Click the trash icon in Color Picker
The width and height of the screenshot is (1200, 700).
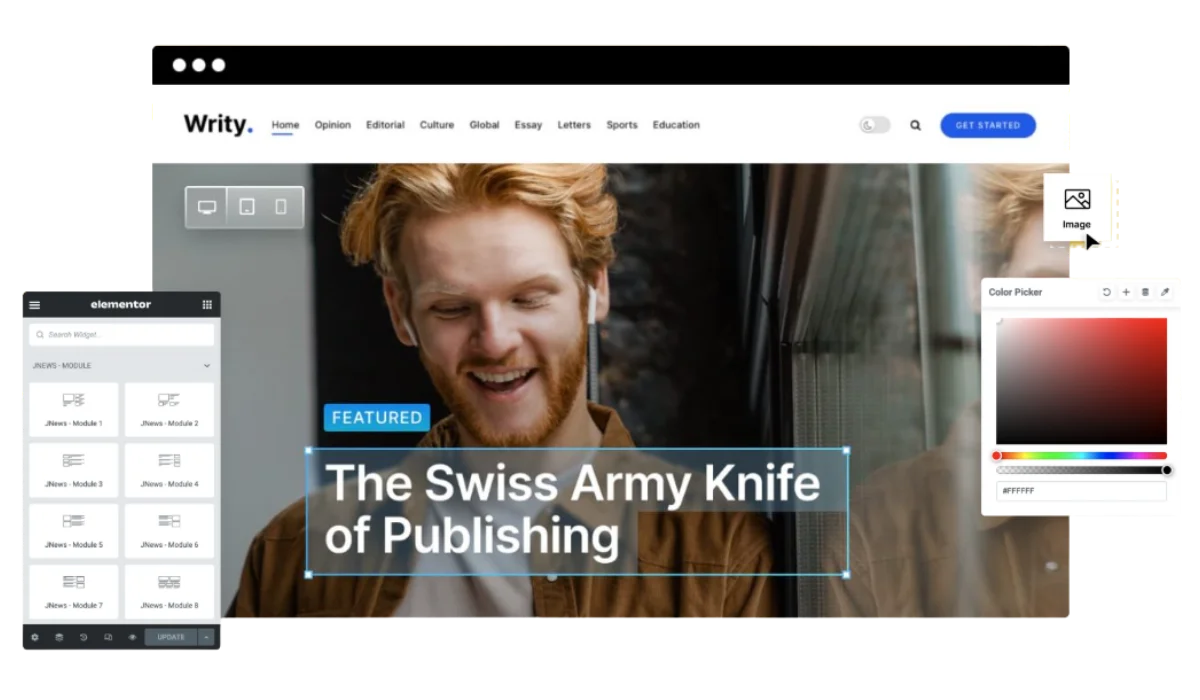tap(1145, 292)
